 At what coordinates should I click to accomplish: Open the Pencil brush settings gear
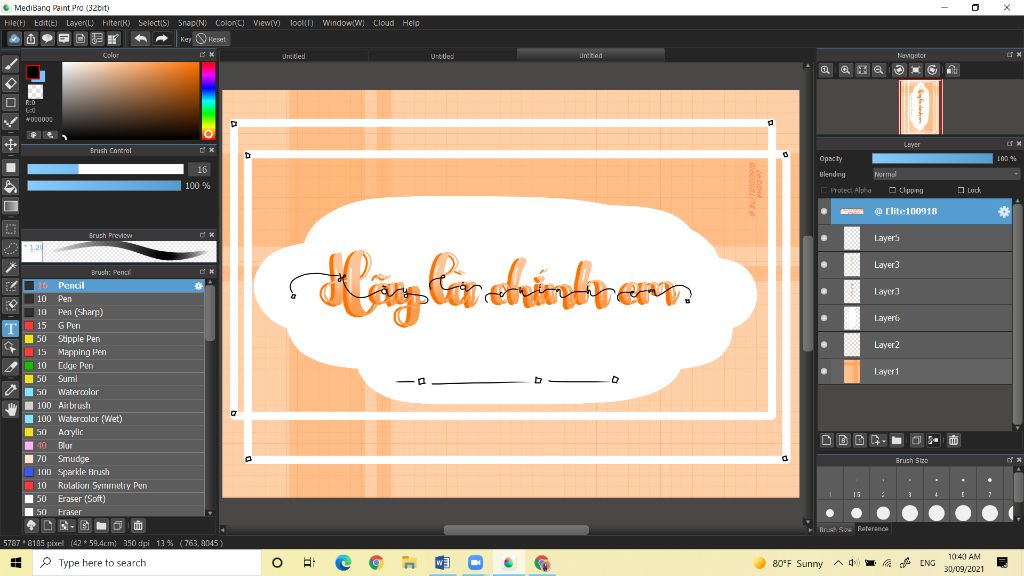point(199,285)
